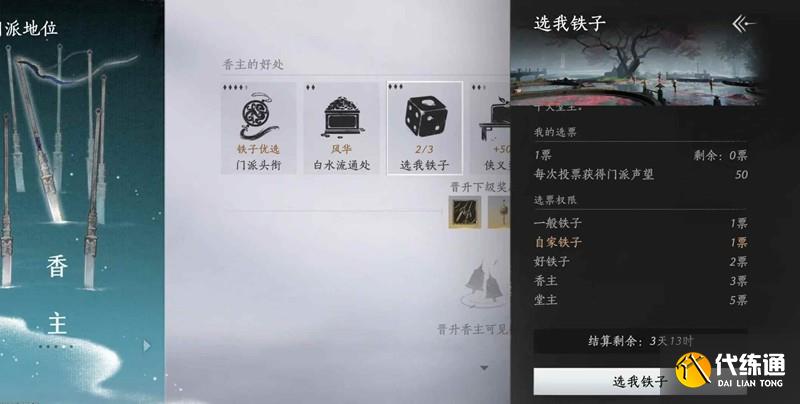Click the two-figure silhouette icon
The image size is (800, 404).
485,283
